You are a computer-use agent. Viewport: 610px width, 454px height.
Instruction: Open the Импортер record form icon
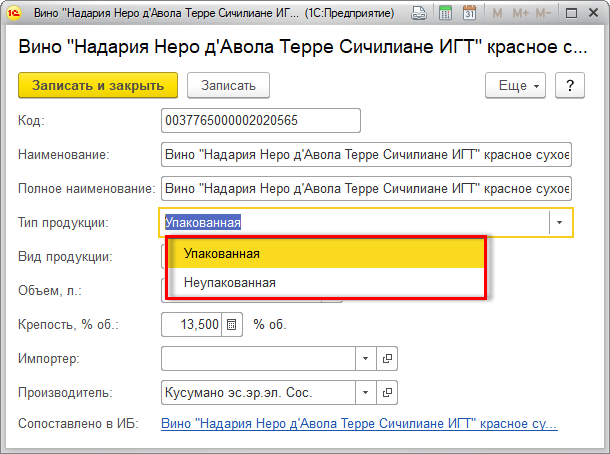[x=388, y=358]
